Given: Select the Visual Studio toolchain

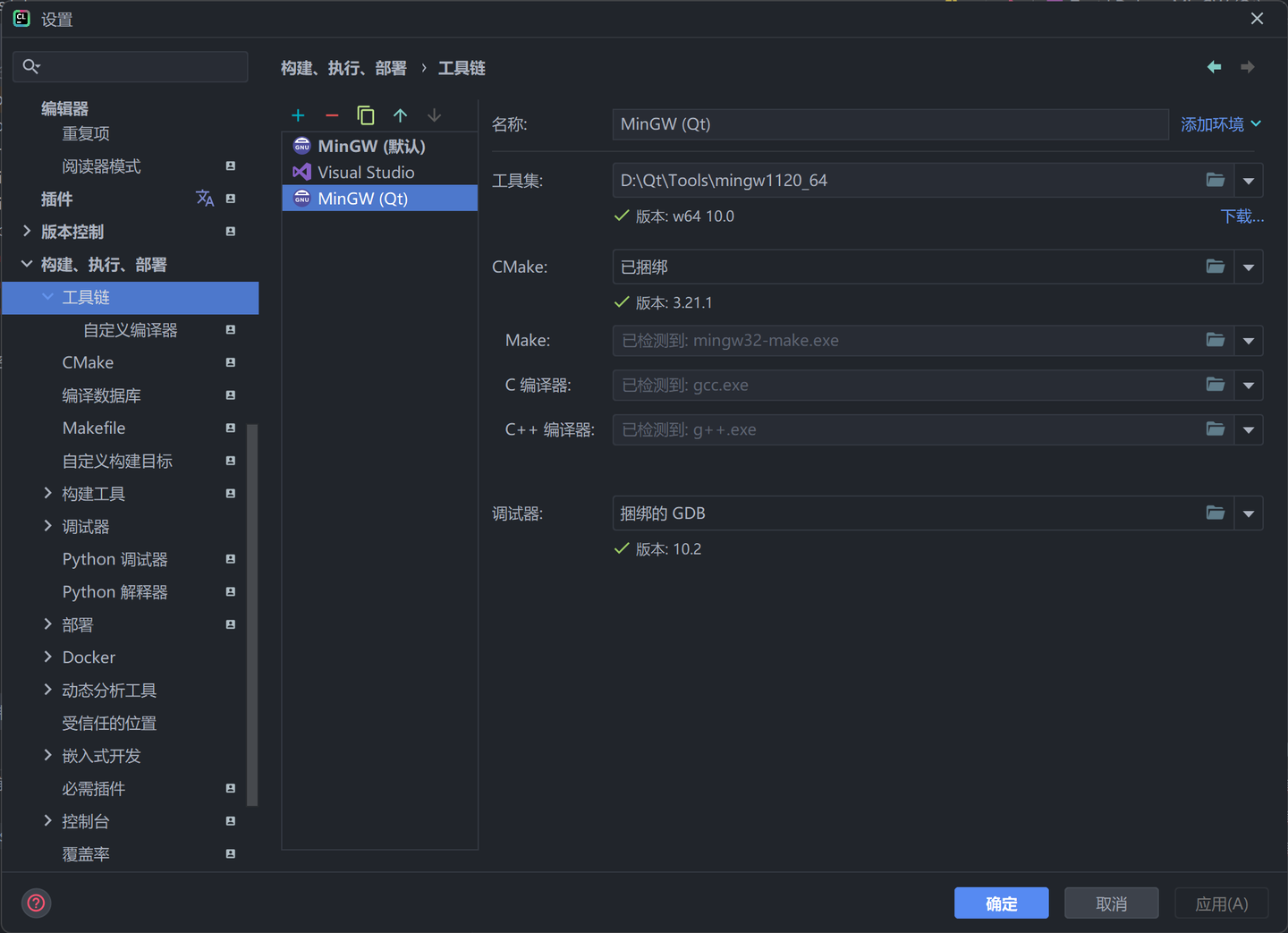Looking at the screenshot, I should pyautogui.click(x=365, y=172).
